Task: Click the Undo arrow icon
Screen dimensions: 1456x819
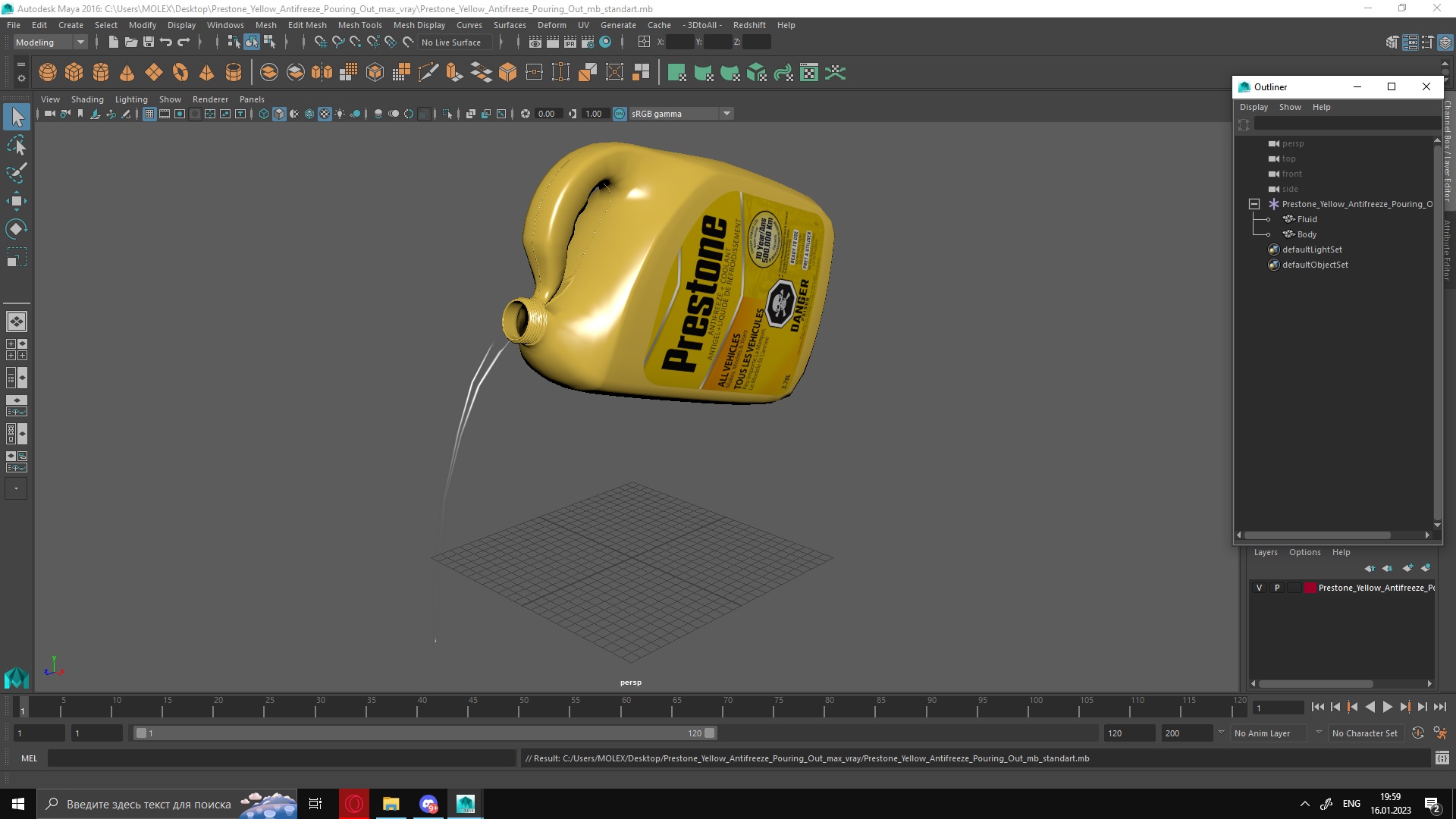Action: click(166, 42)
